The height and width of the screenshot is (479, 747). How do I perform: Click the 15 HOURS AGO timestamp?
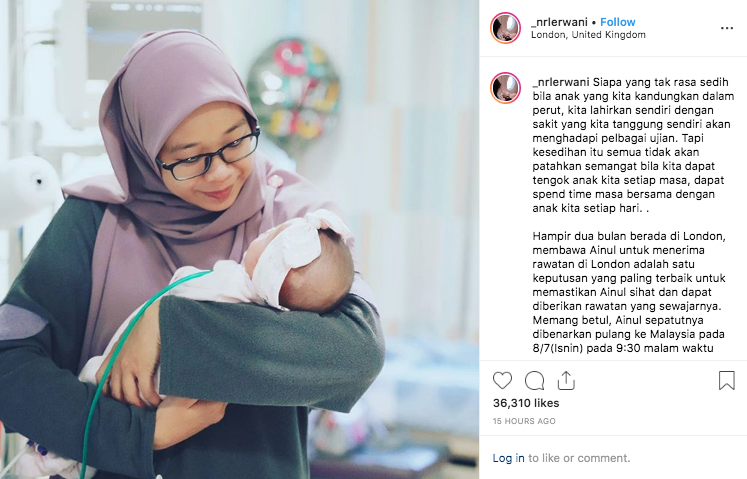[x=524, y=421]
